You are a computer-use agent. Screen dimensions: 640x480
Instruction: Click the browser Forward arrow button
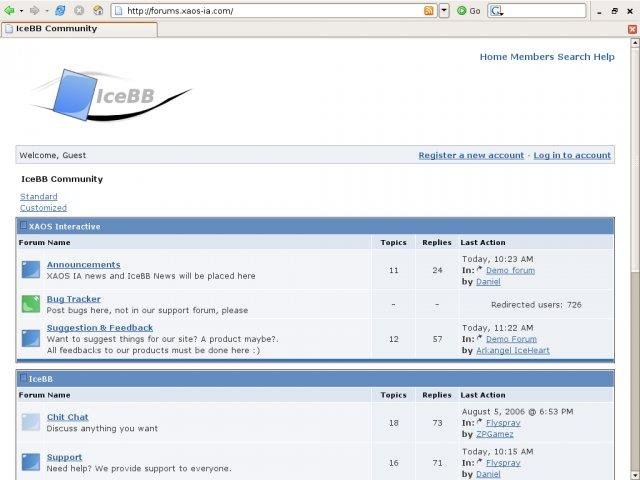tap(34, 11)
